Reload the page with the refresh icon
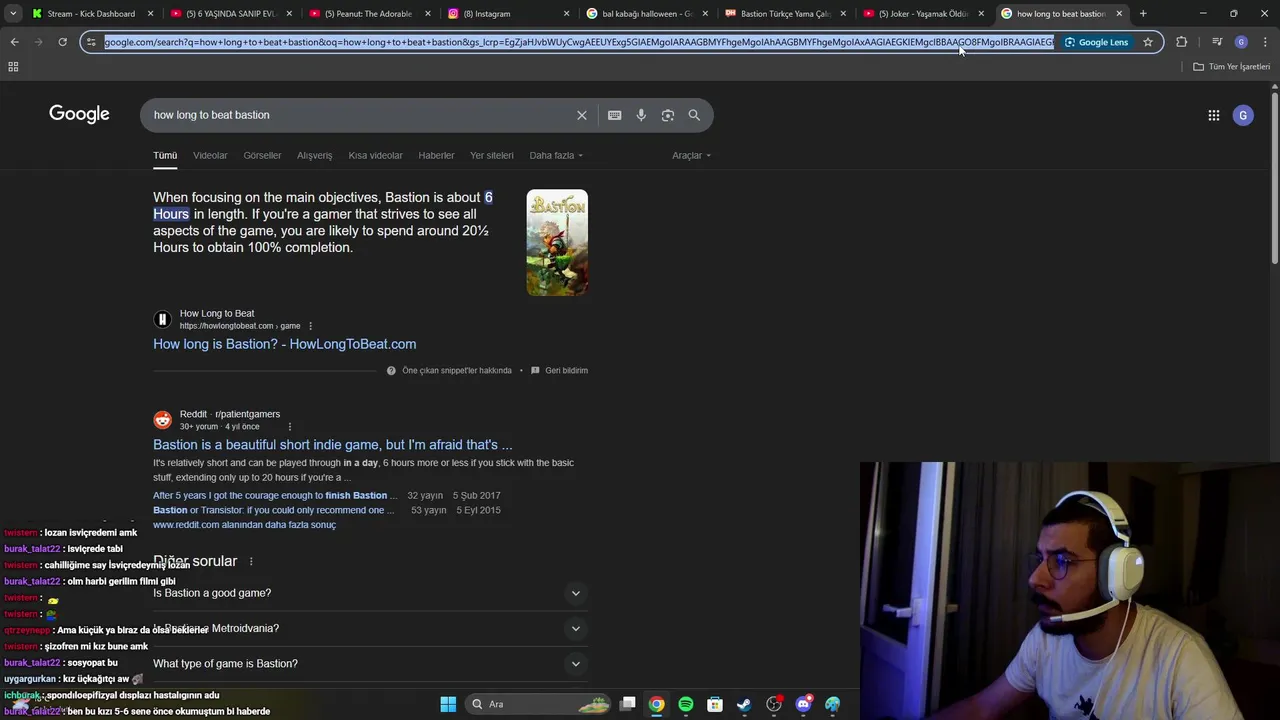Image resolution: width=1280 pixels, height=720 pixels. 62,42
